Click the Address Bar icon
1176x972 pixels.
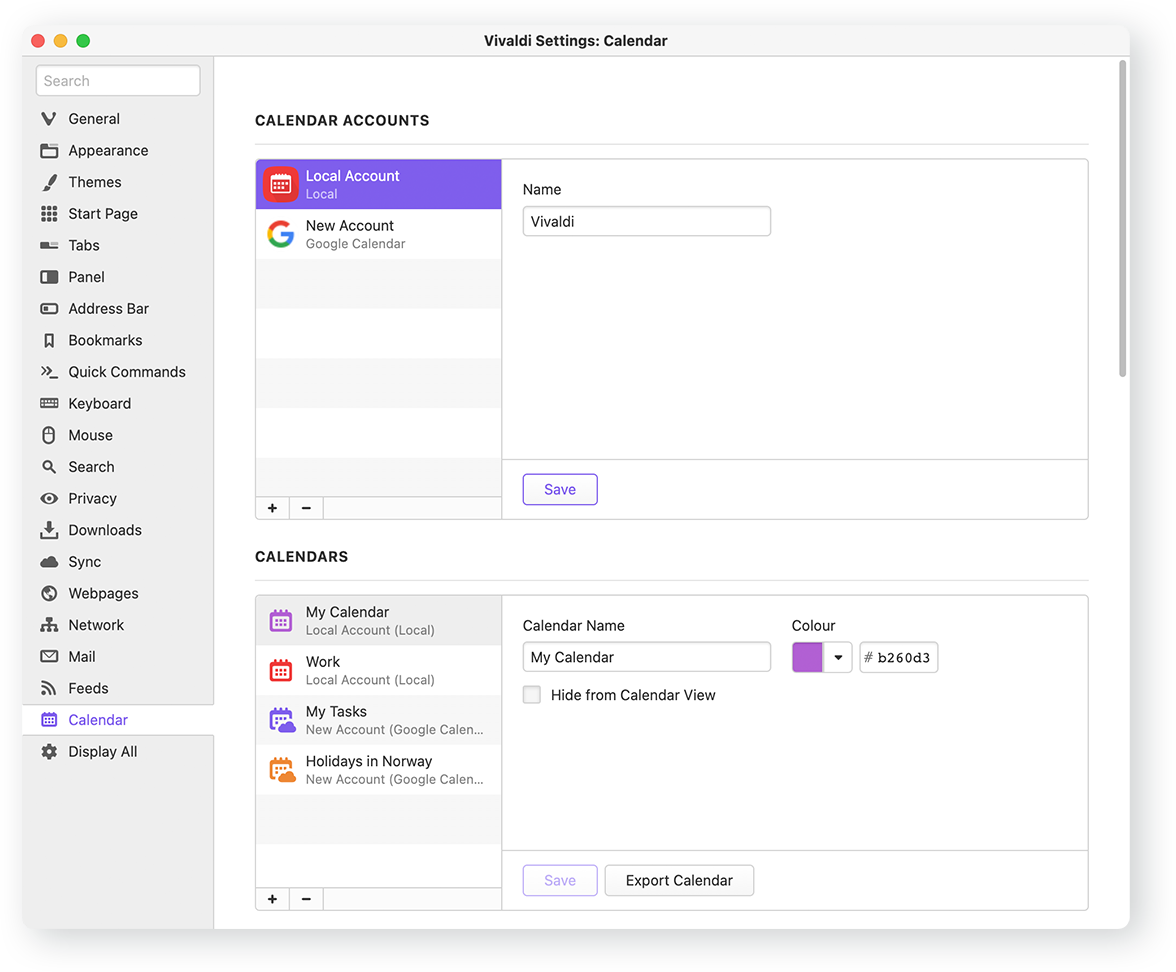(49, 308)
